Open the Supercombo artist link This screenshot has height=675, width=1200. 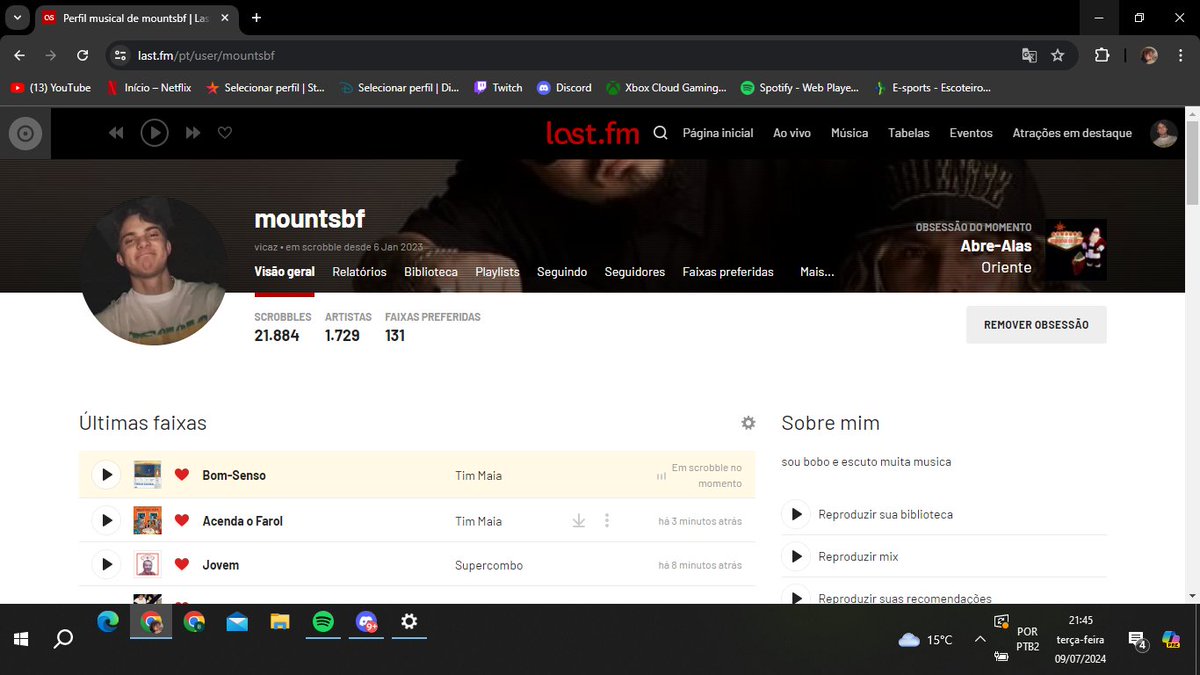pos(489,566)
